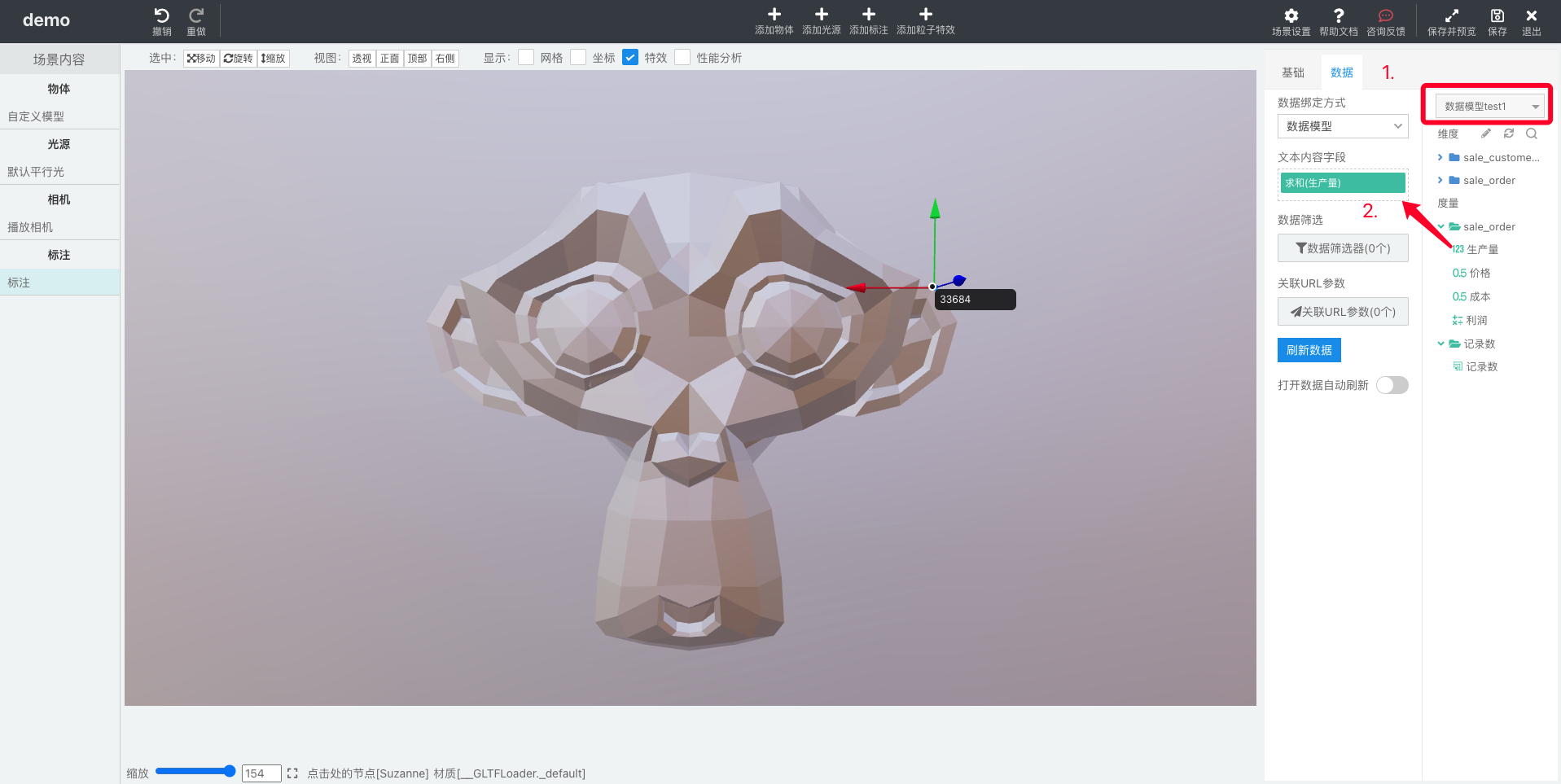1561x784 pixels.
Task: Enable the 网格 grid checkbox
Action: point(526,57)
